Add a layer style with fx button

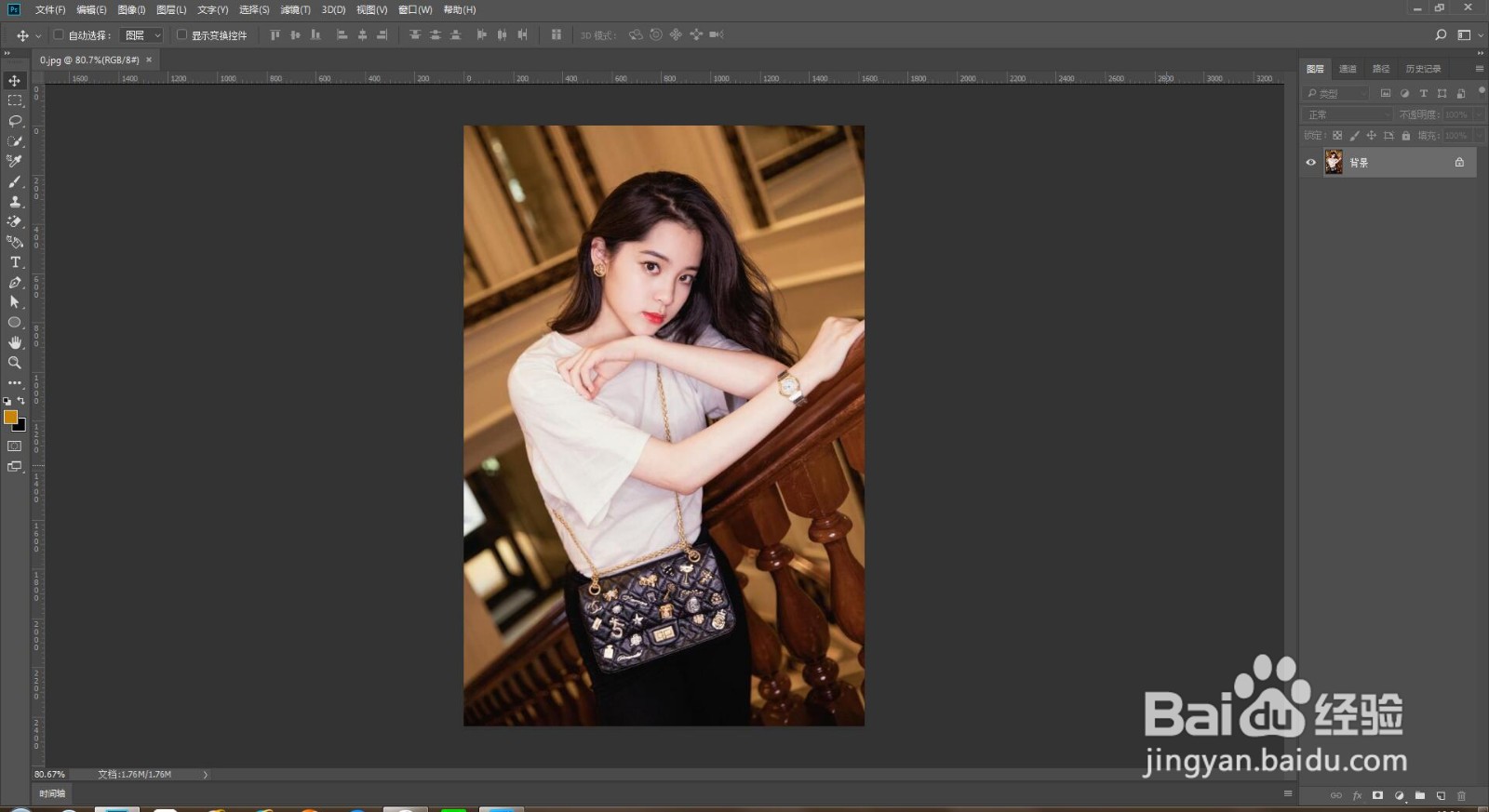coord(1357,796)
